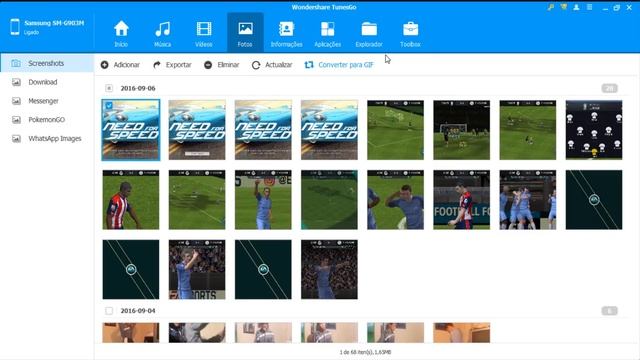Click the 2016-09-04 date label
This screenshot has width=640, height=360.
point(138,311)
